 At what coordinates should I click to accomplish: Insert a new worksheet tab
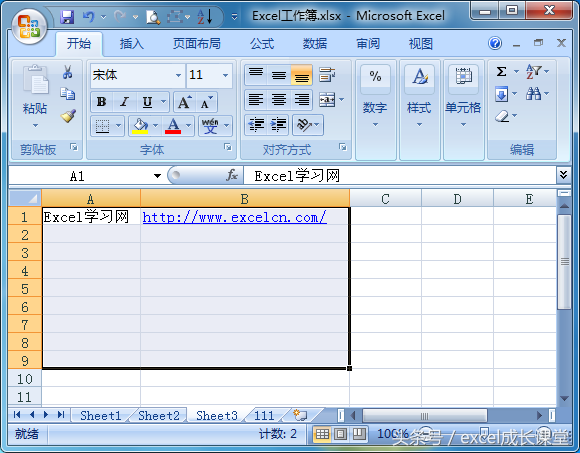[300, 415]
